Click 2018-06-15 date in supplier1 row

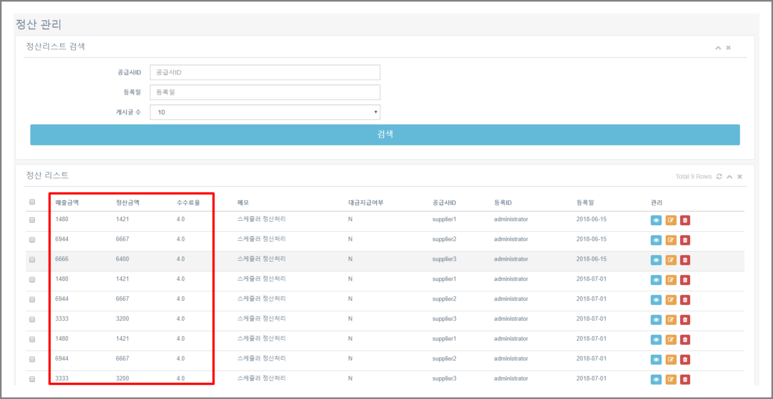click(591, 219)
